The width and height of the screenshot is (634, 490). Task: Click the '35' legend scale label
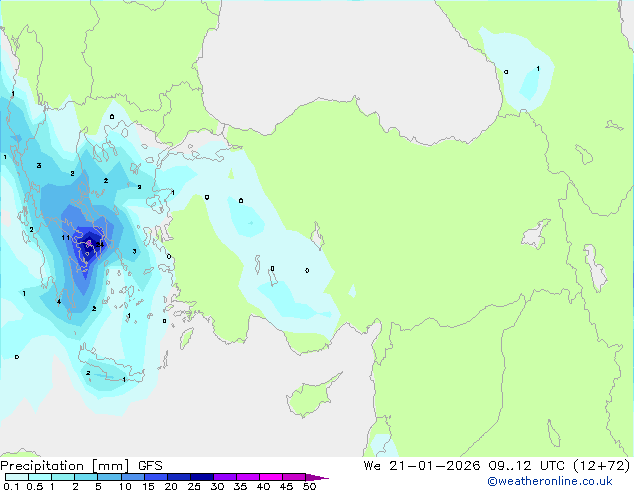tap(240, 486)
